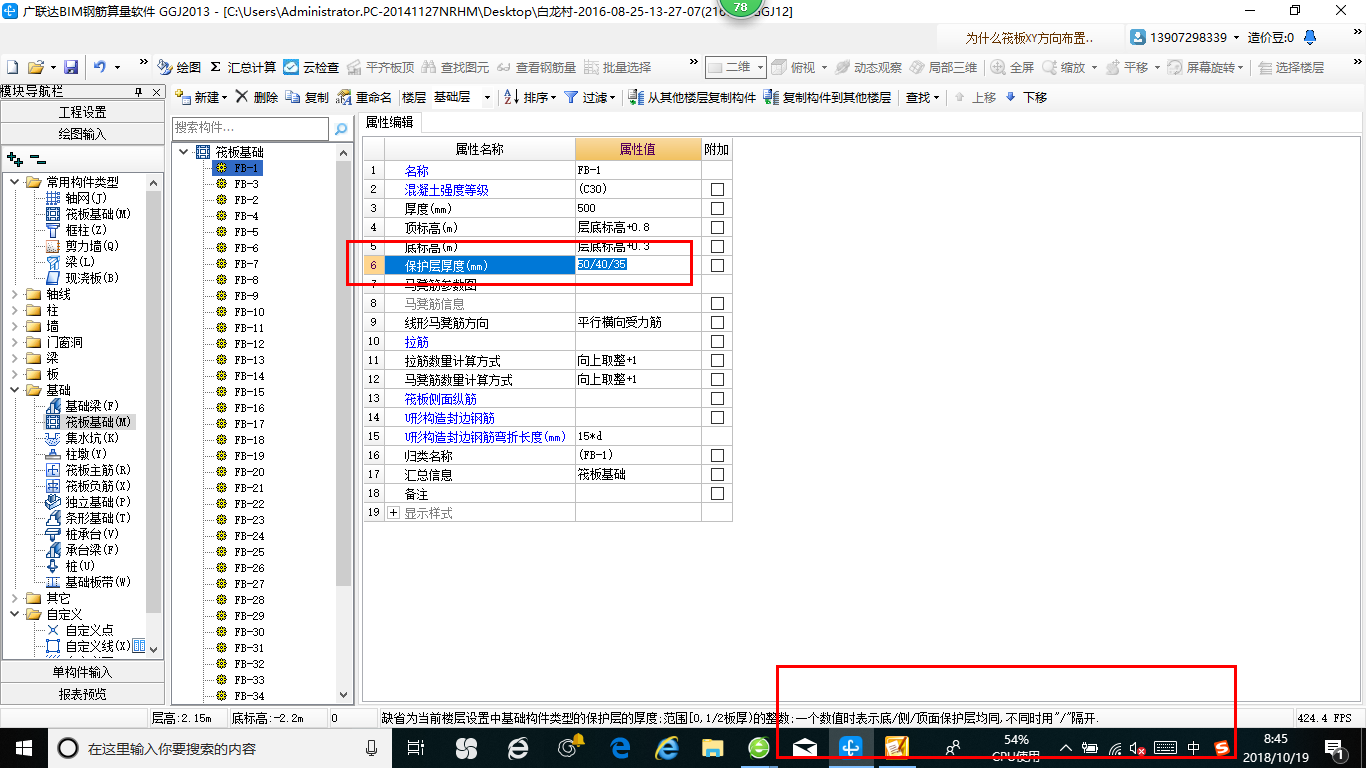This screenshot has width=1366, height=768.
Task: Click the undo arrow icon
Action: (100, 67)
